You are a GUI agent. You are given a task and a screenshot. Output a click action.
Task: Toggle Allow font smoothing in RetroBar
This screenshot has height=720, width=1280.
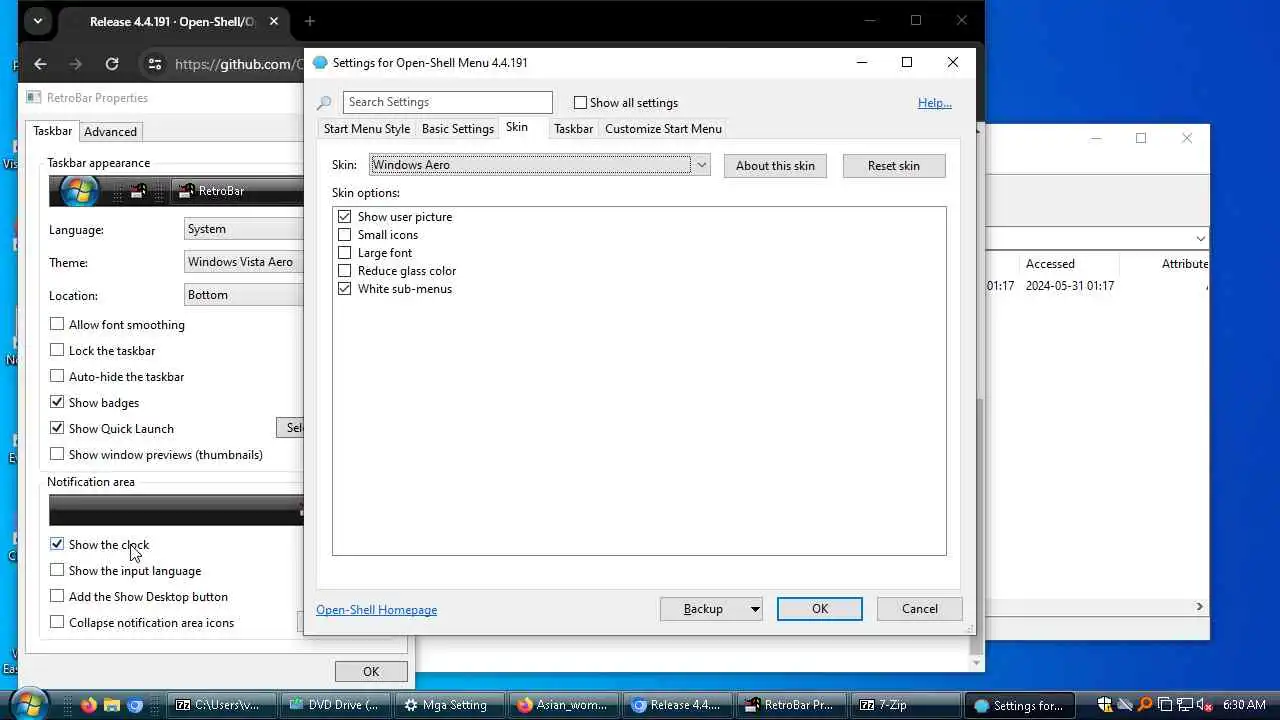[x=57, y=324]
